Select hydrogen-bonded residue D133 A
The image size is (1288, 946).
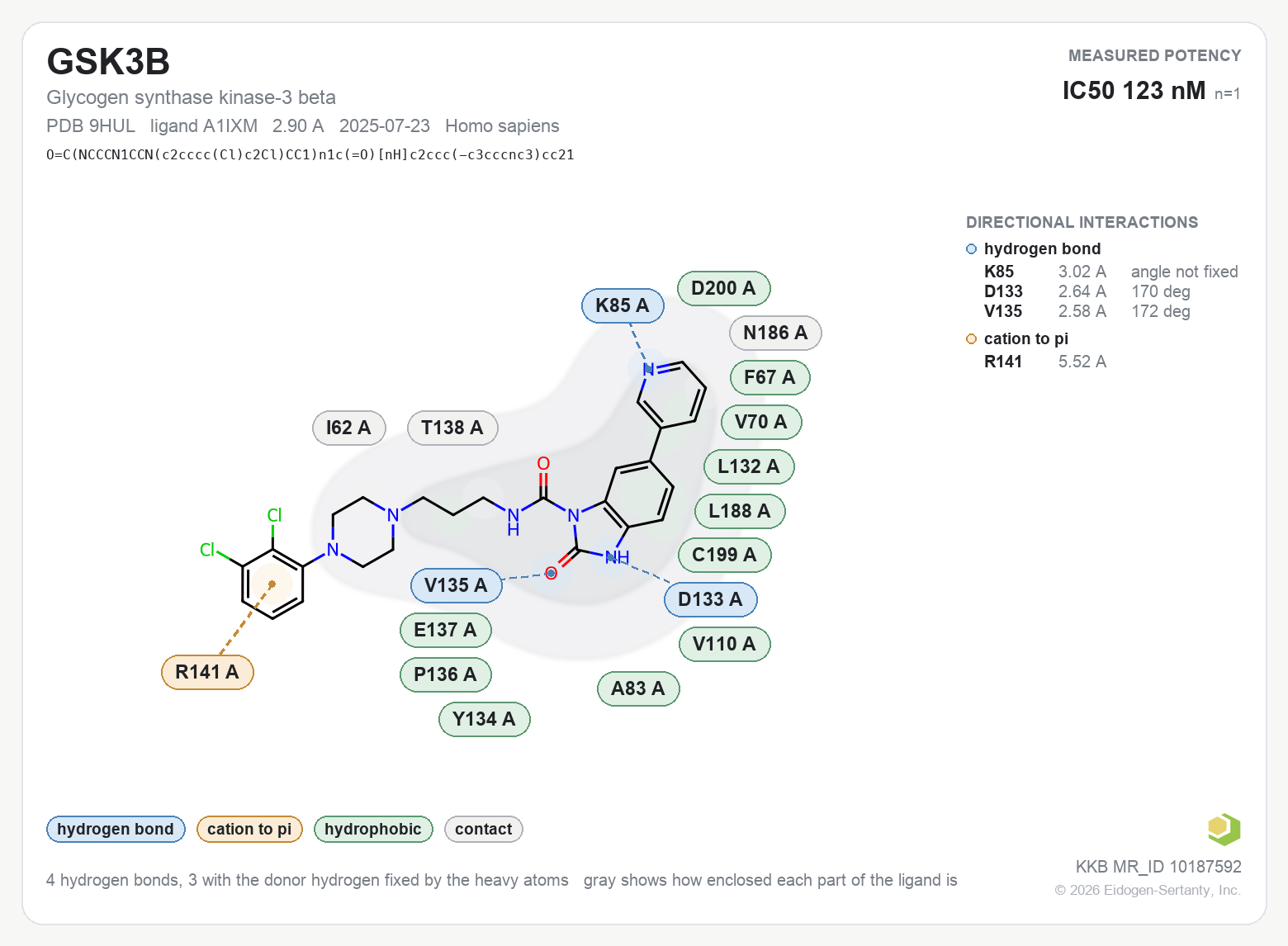pyautogui.click(x=710, y=599)
